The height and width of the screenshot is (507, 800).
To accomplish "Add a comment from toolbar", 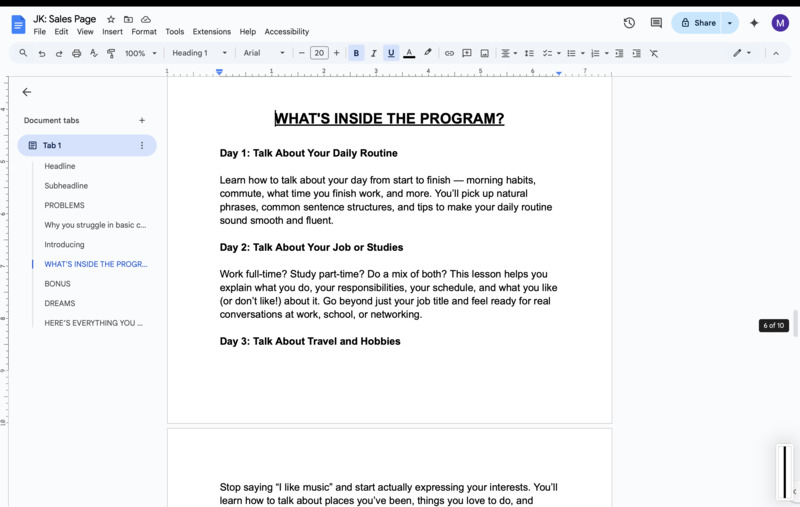I will tap(466, 53).
